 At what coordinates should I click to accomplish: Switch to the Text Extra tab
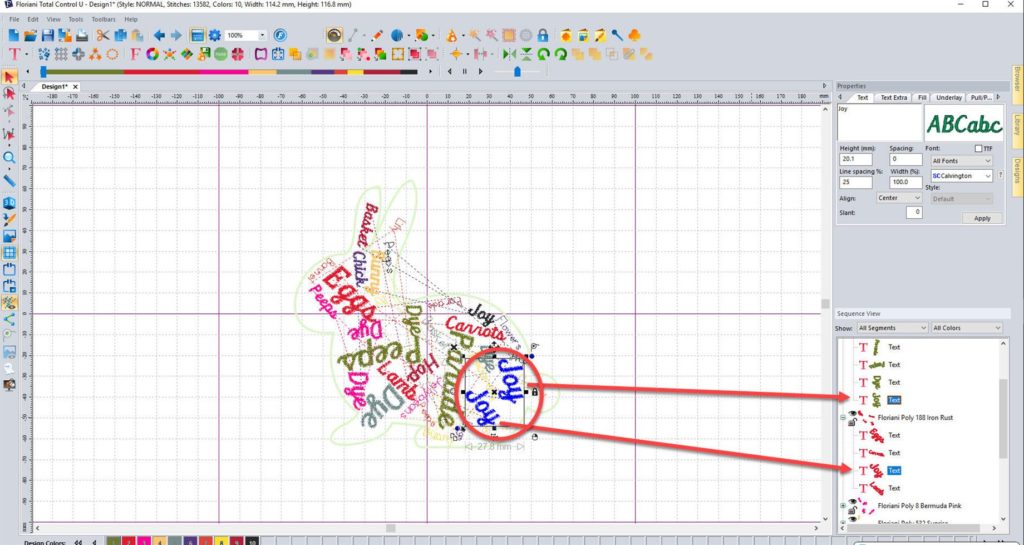point(893,97)
